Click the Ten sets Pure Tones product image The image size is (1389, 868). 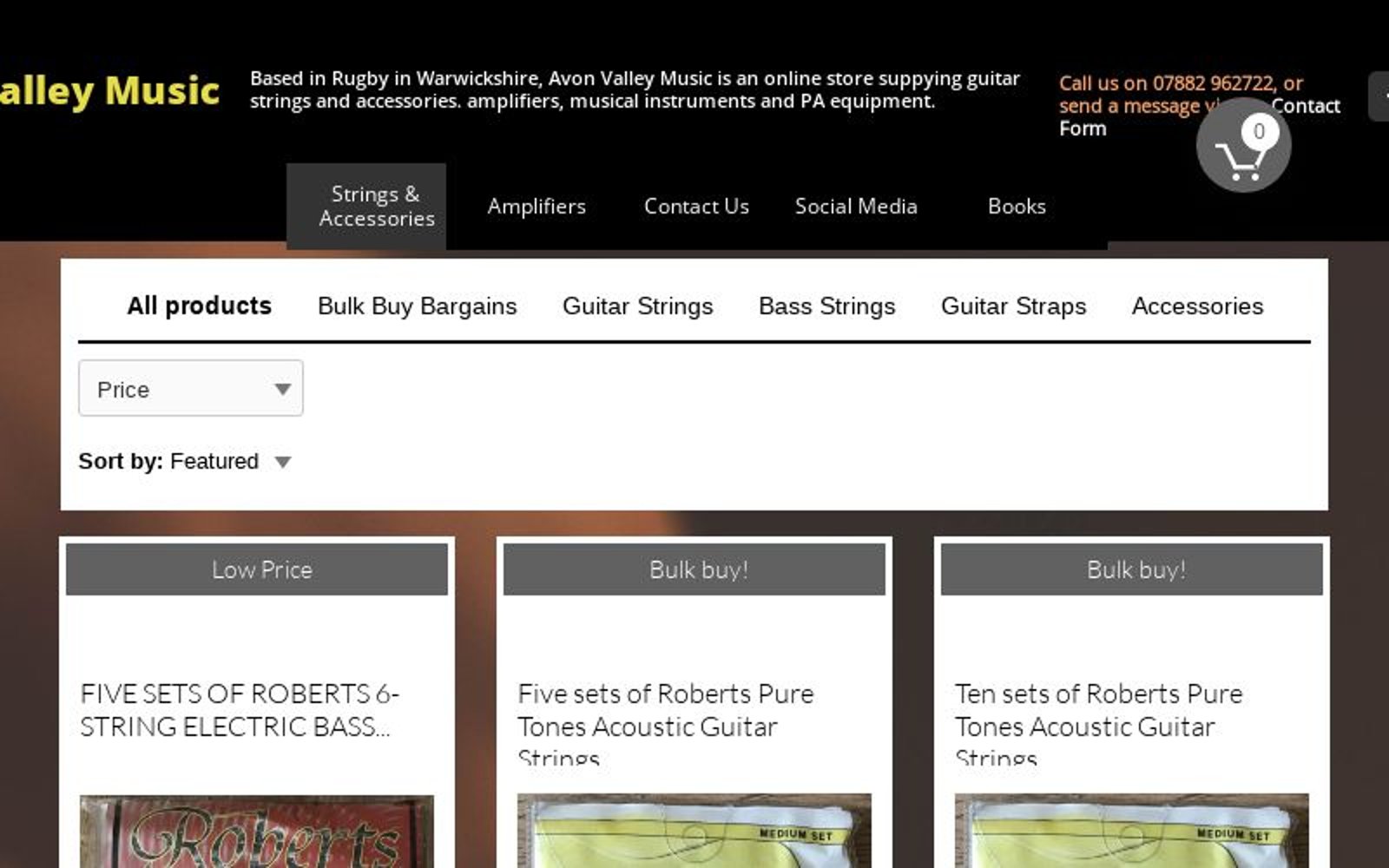(1132, 831)
